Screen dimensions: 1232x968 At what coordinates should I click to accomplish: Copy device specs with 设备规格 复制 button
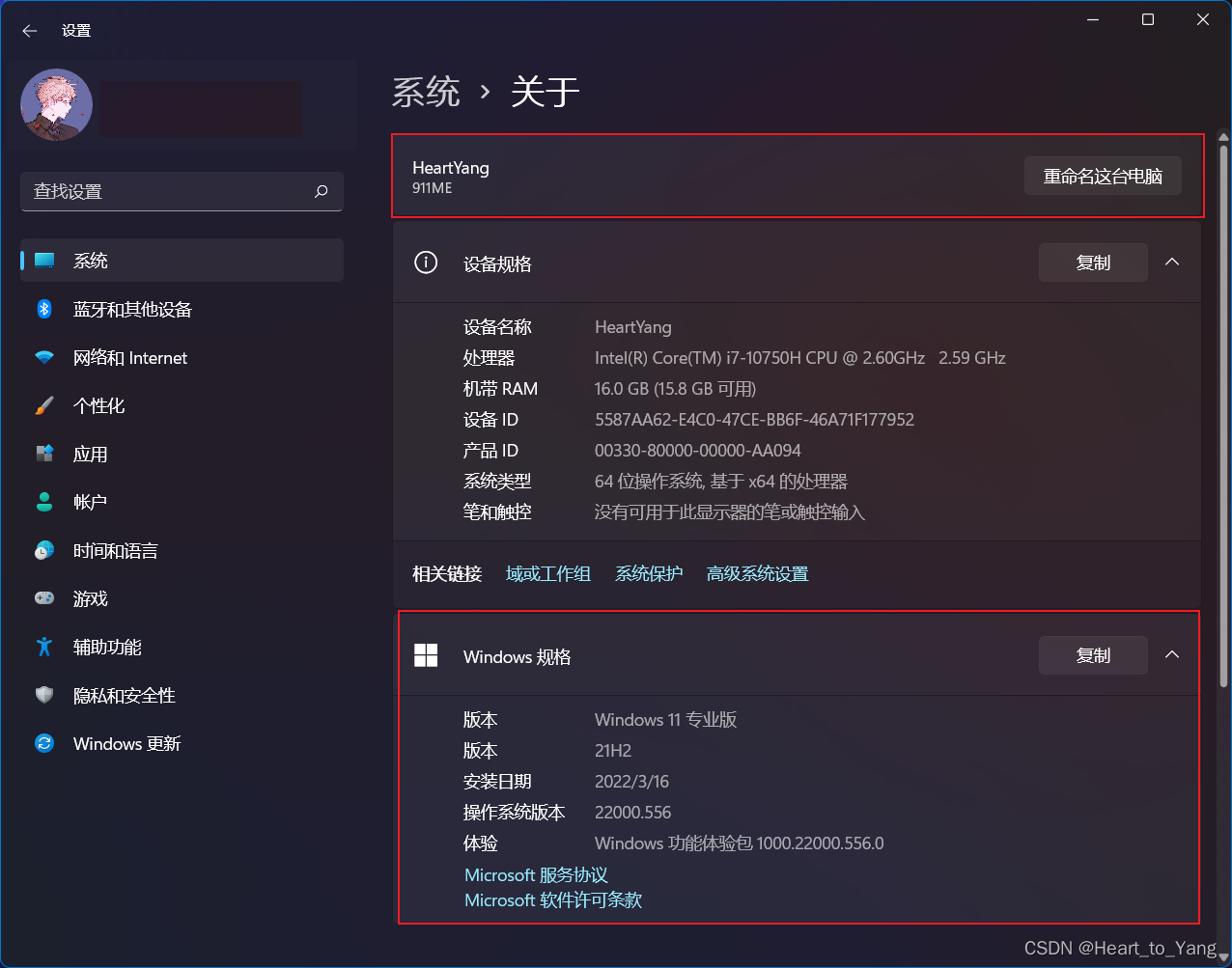[1093, 263]
